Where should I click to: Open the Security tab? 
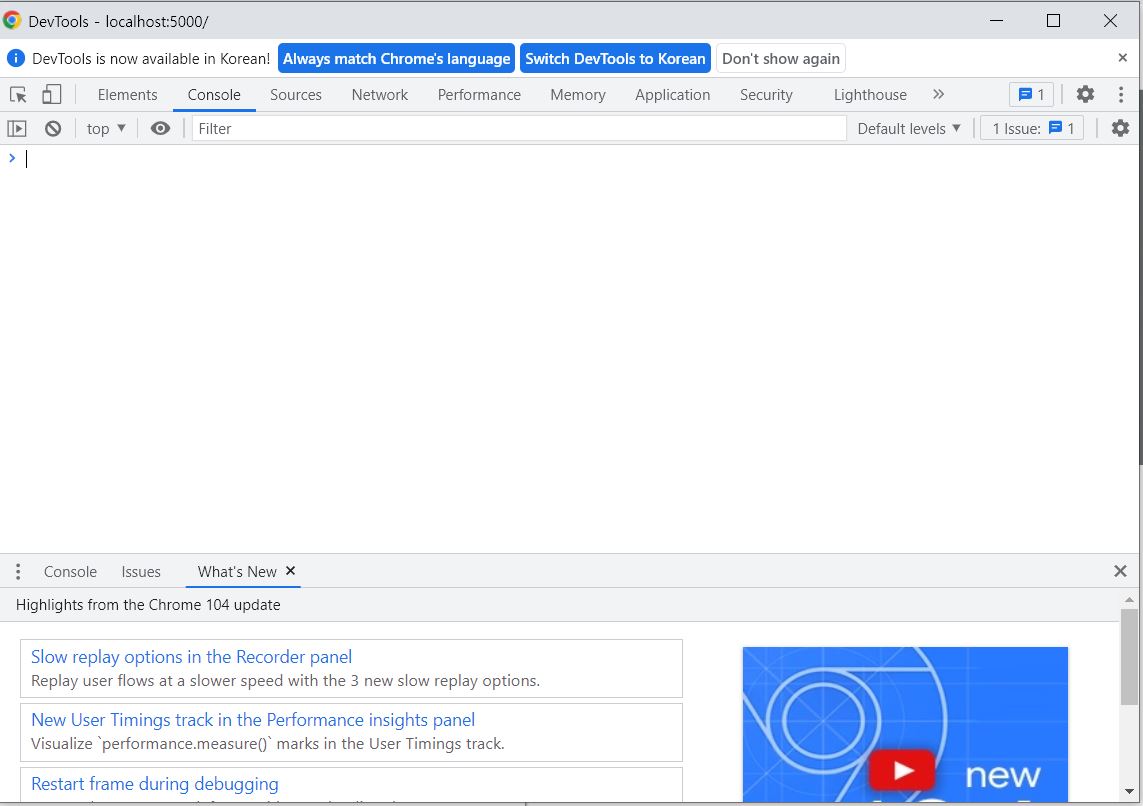(766, 95)
